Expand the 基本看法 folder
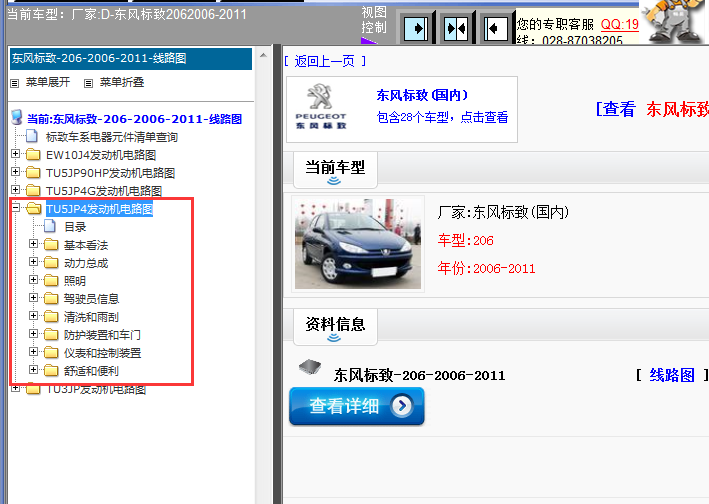 pos(33,244)
